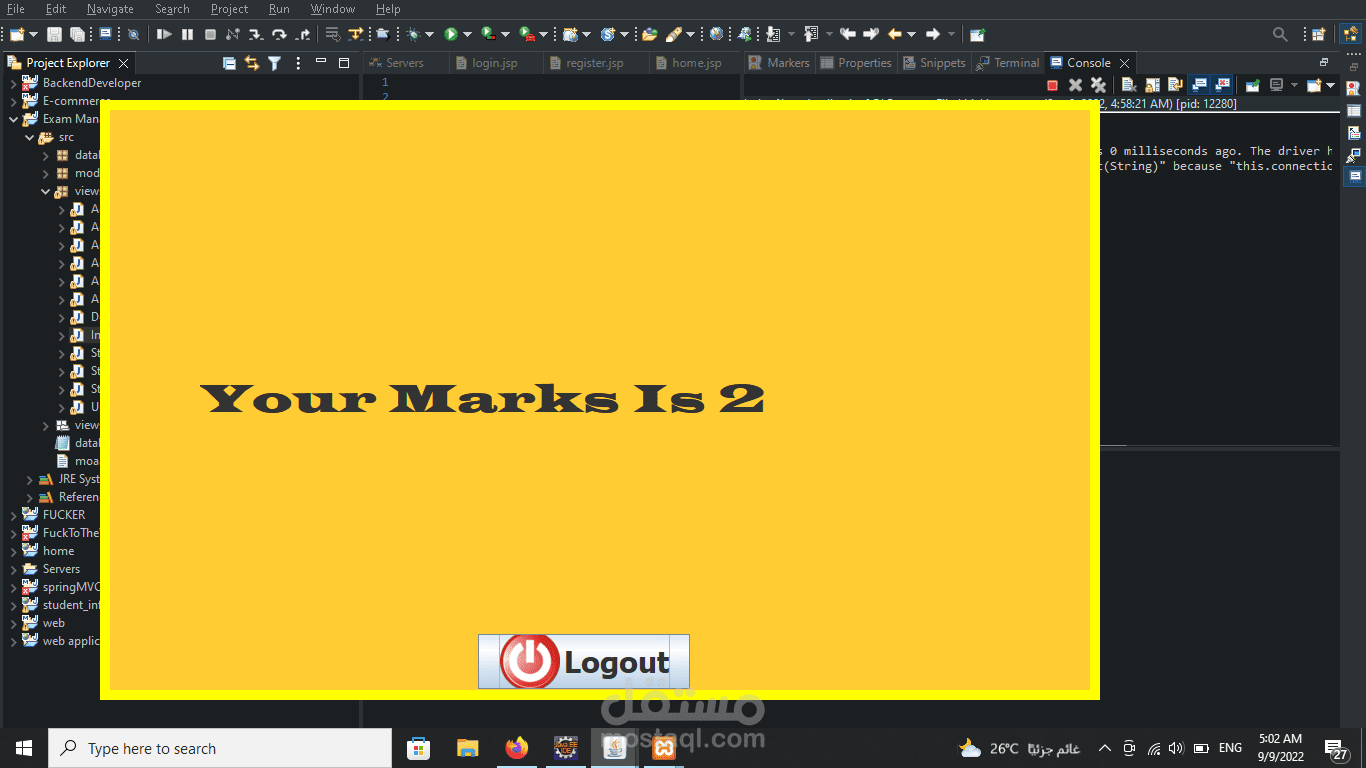Image resolution: width=1366 pixels, height=768 pixels.
Task: Click the Windows Start button
Action: pyautogui.click(x=24, y=748)
